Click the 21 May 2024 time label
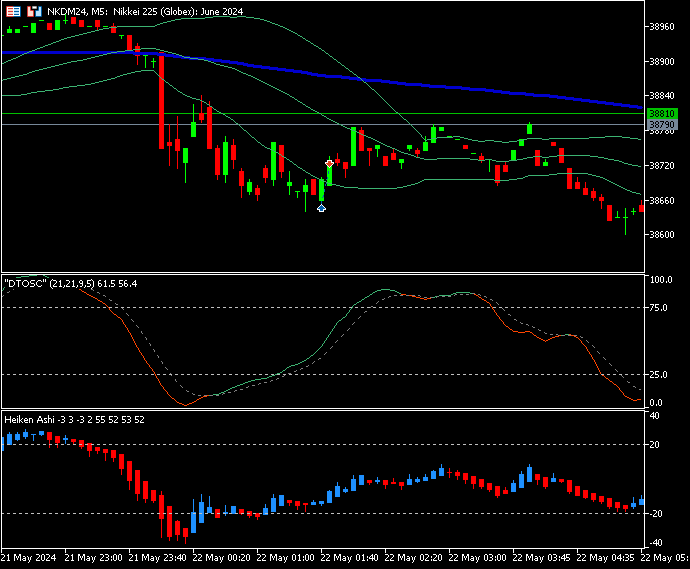 (x=29, y=558)
